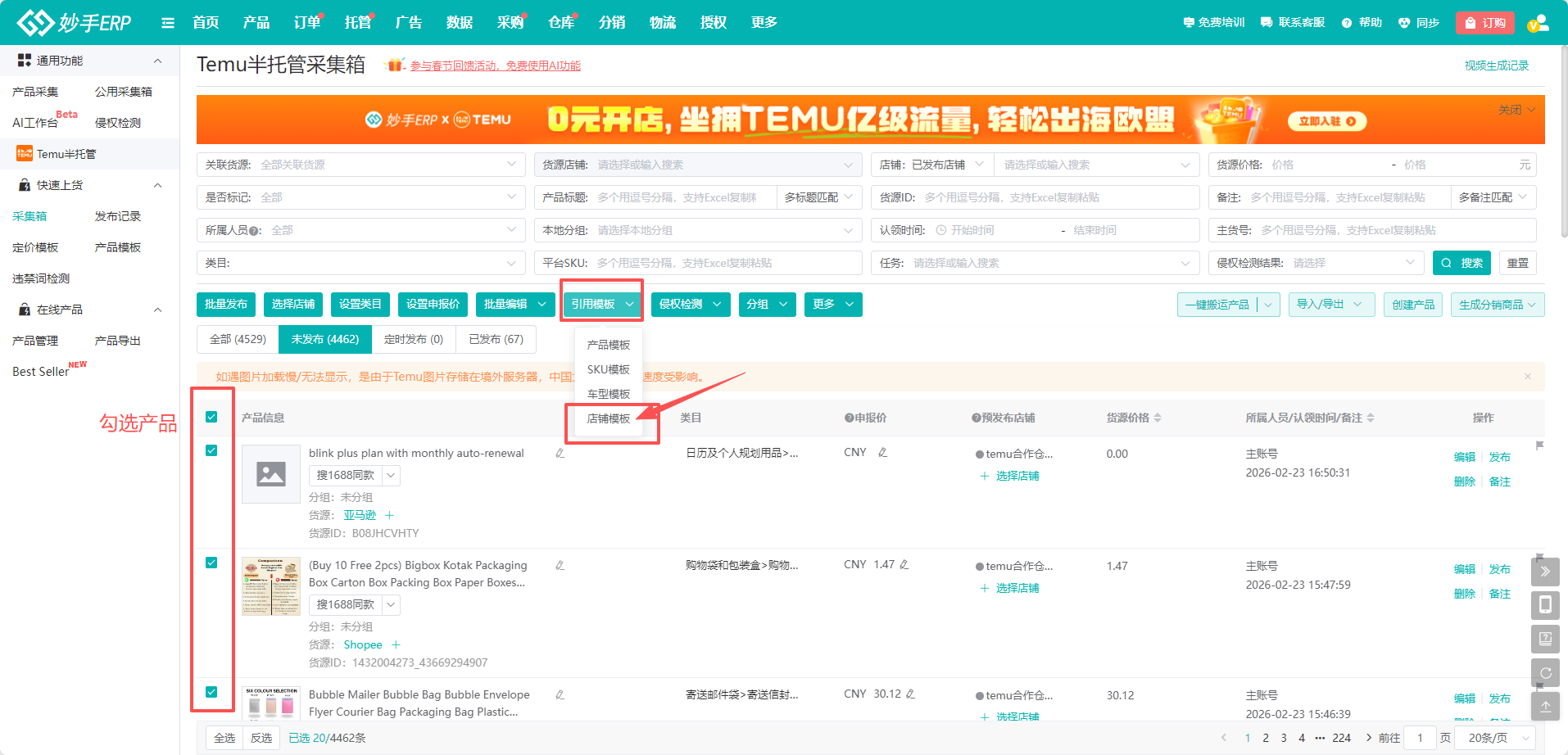The image size is (1568, 755).
Task: Expand the 批量编辑 dropdown button
Action: point(514,305)
